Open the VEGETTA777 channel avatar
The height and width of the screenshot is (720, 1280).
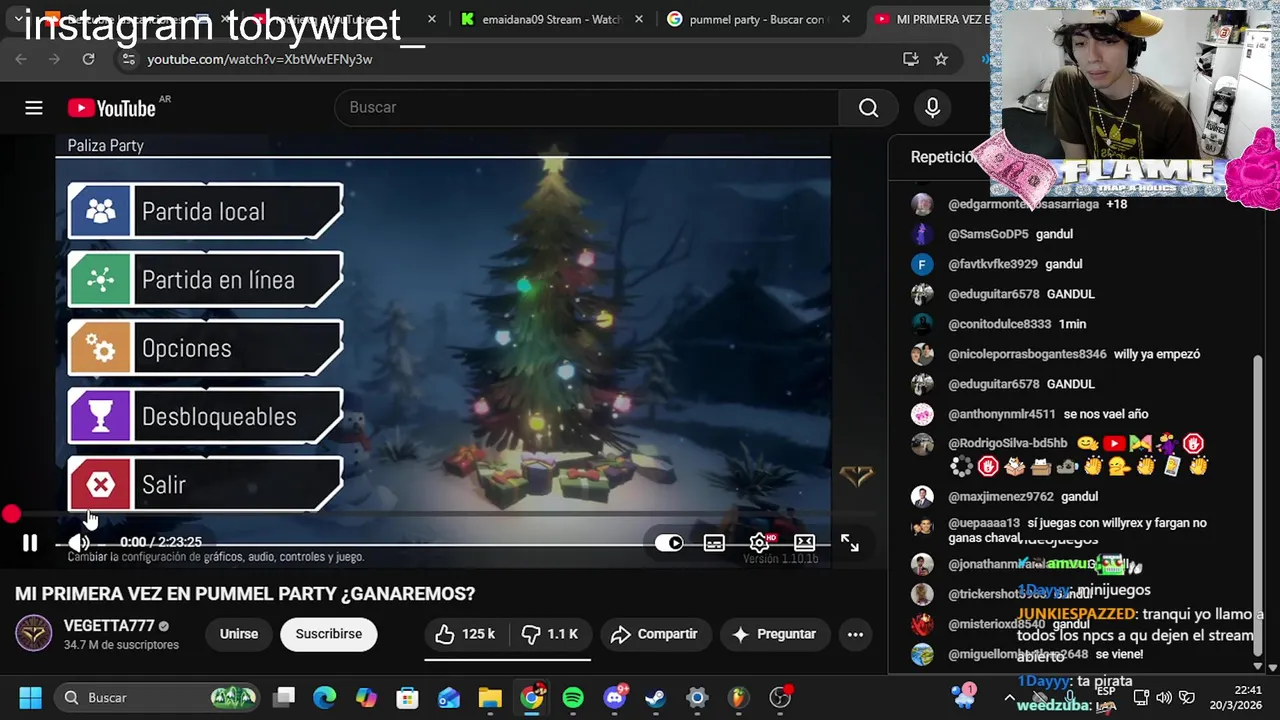coord(33,634)
